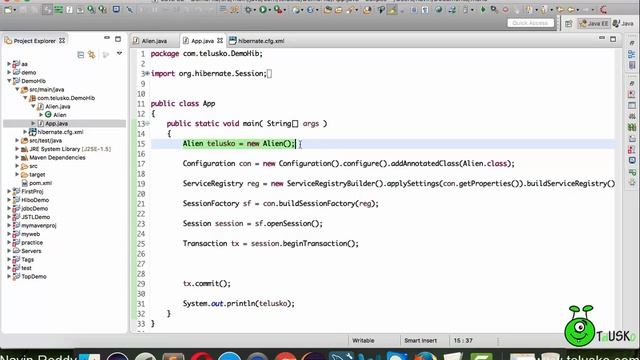Select the JSTLDemo project
This screenshot has width=640, height=360.
36,217
